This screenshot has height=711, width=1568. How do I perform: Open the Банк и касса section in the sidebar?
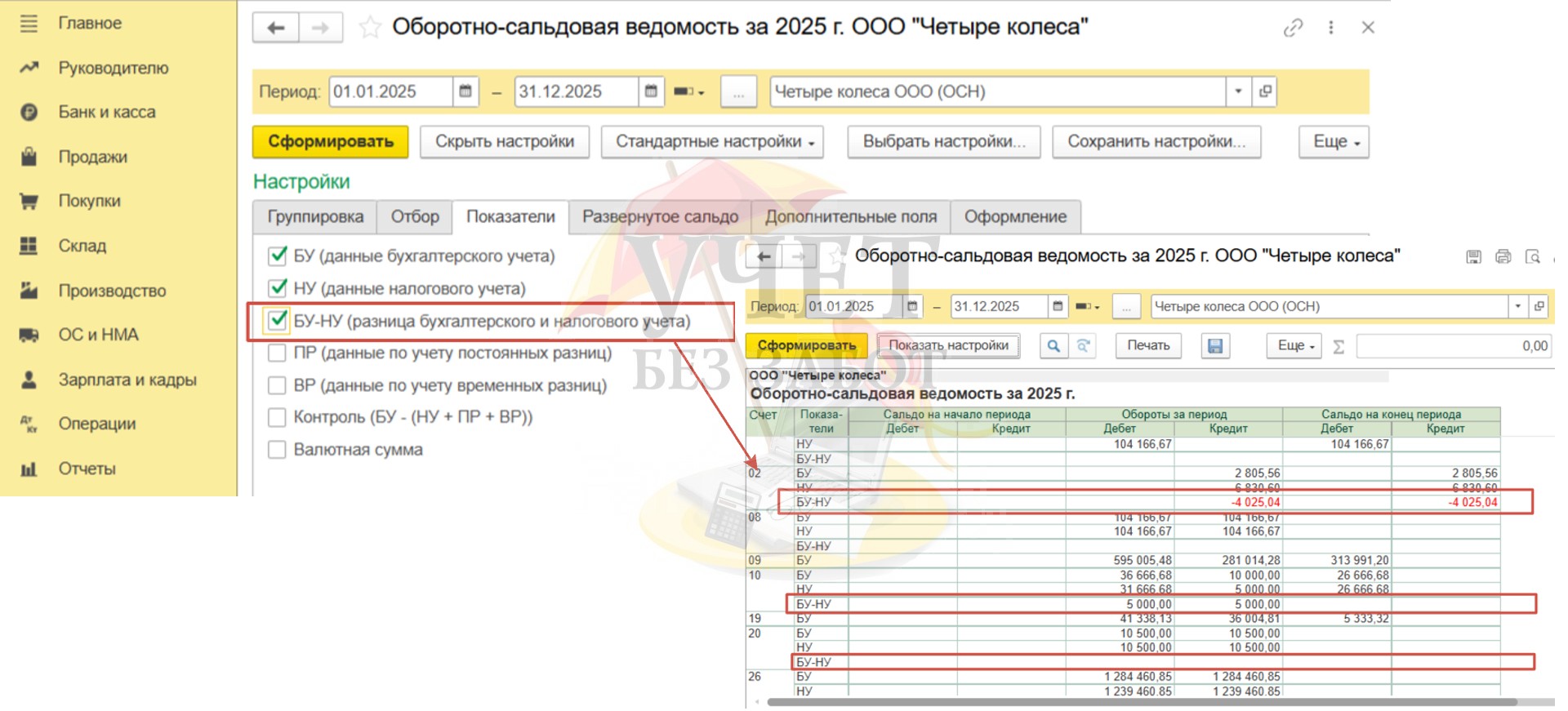(106, 112)
